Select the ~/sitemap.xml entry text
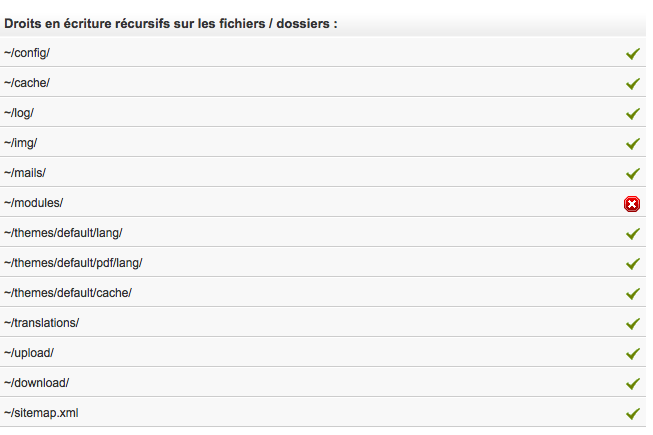653x435 pixels. (41, 413)
